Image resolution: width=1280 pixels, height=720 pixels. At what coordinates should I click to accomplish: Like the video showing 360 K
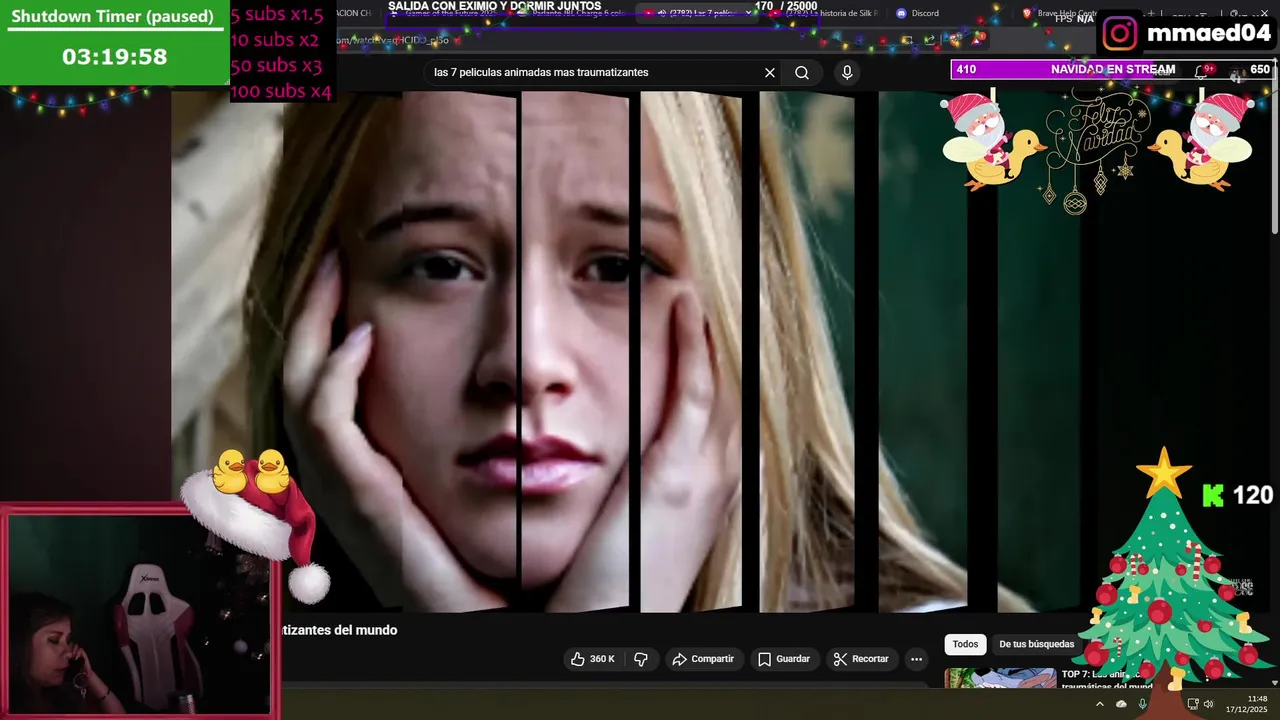(x=592, y=659)
